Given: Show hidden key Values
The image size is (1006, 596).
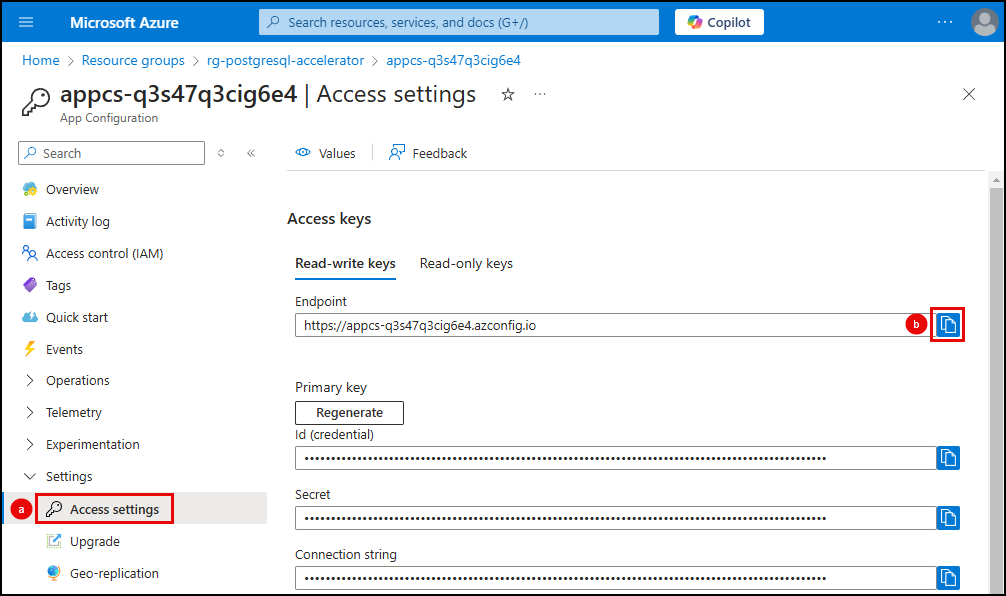Looking at the screenshot, I should [326, 153].
